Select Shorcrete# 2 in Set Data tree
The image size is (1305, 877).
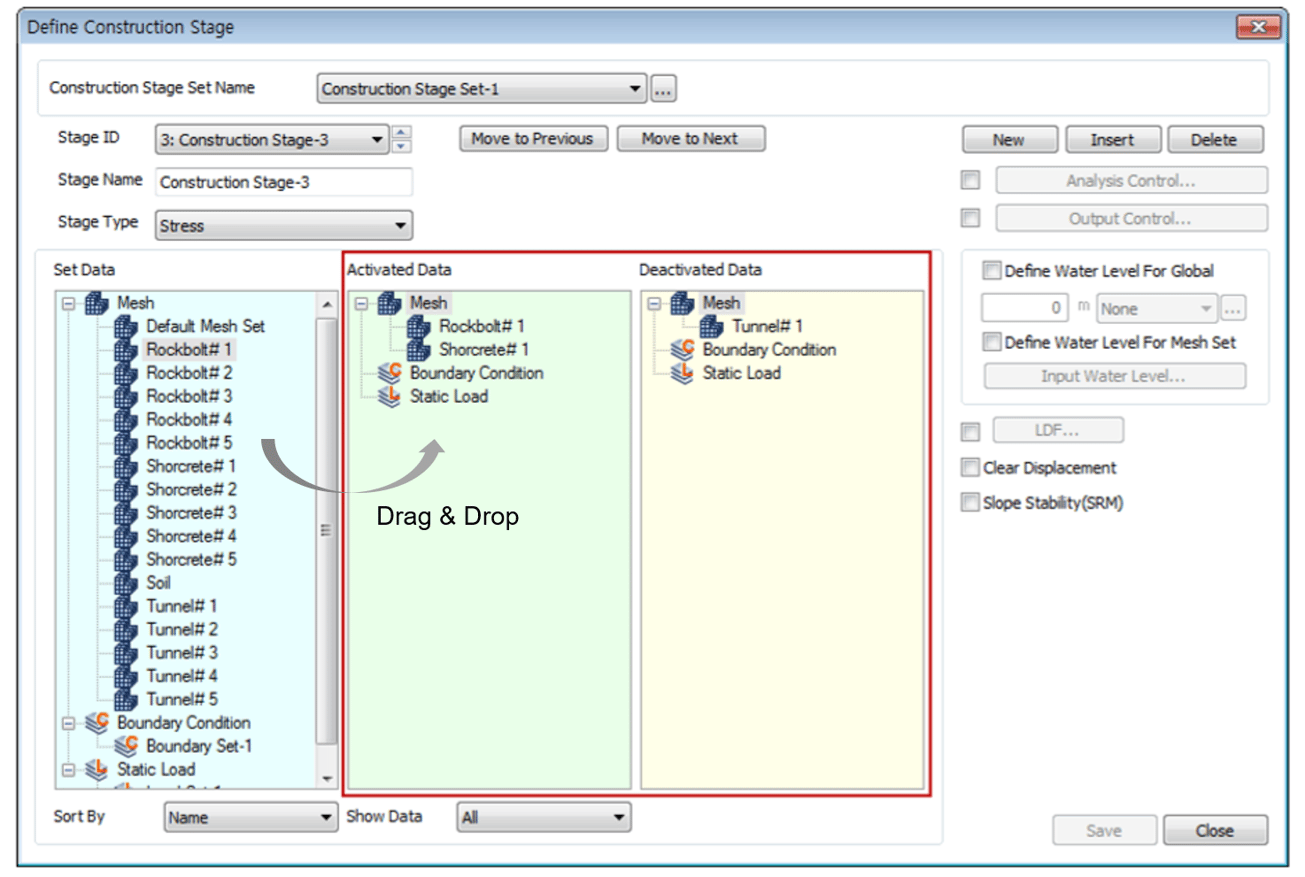pos(191,490)
